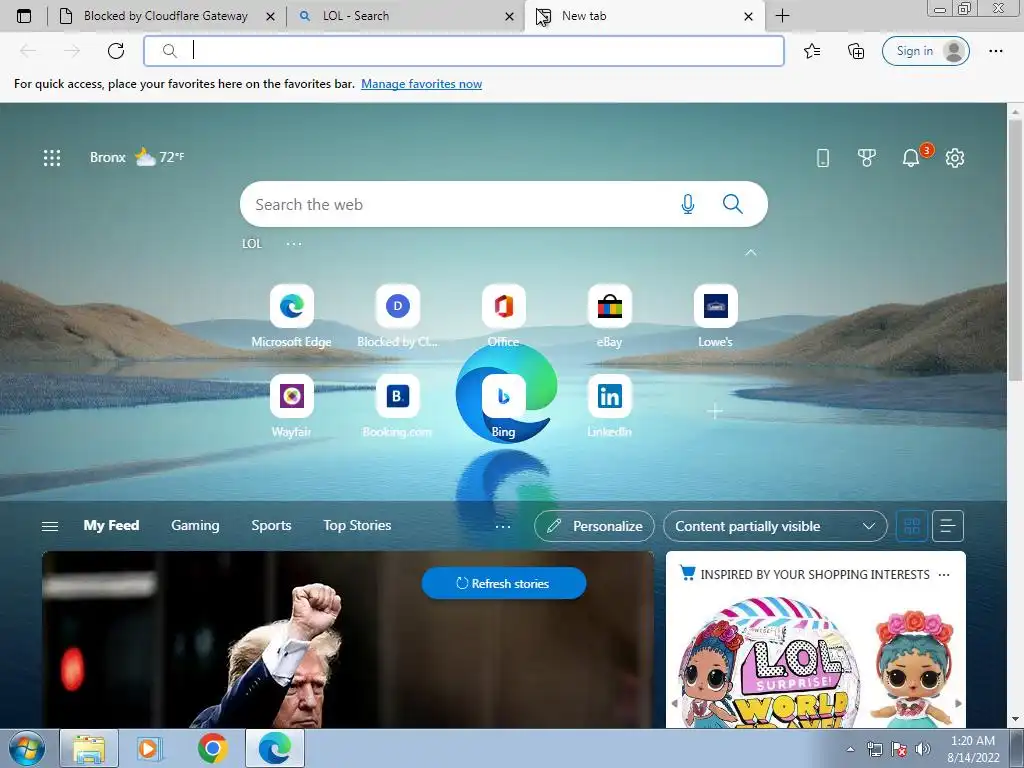
Task: Open Windows Start menu
Action: [x=27, y=748]
